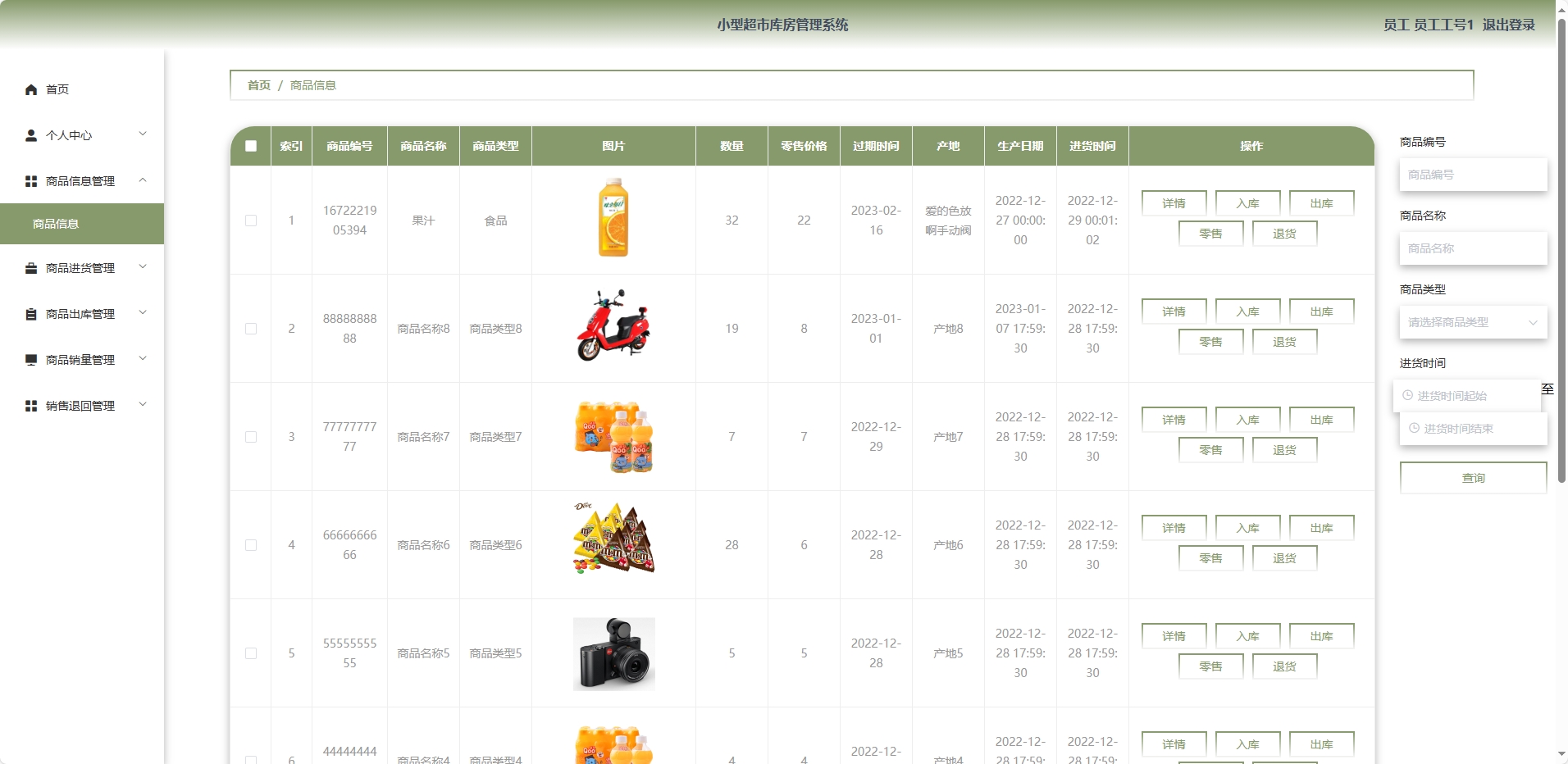
Task: Check the row checkbox for 商品名称6
Action: point(251,545)
